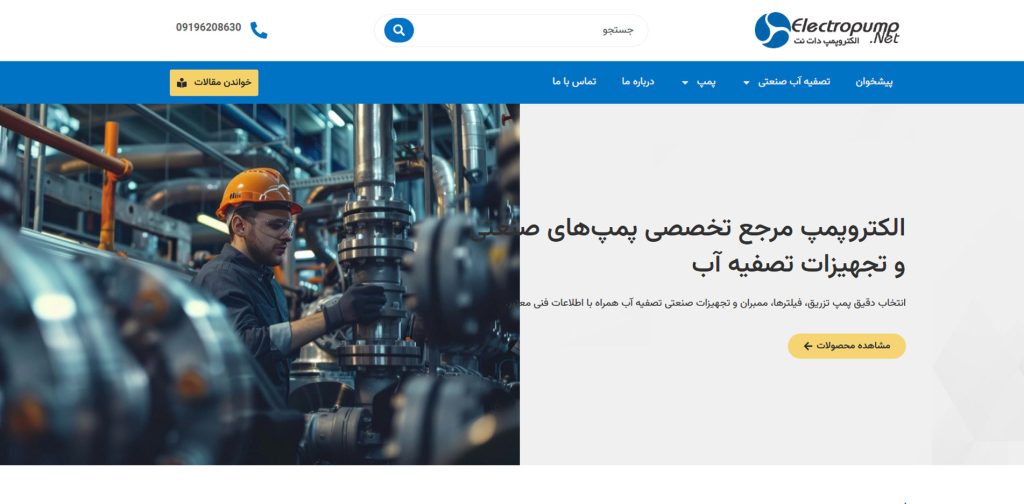1024x504 pixels.
Task: Click the arrow icon on مشاهده محصولات
Action: tap(808, 346)
